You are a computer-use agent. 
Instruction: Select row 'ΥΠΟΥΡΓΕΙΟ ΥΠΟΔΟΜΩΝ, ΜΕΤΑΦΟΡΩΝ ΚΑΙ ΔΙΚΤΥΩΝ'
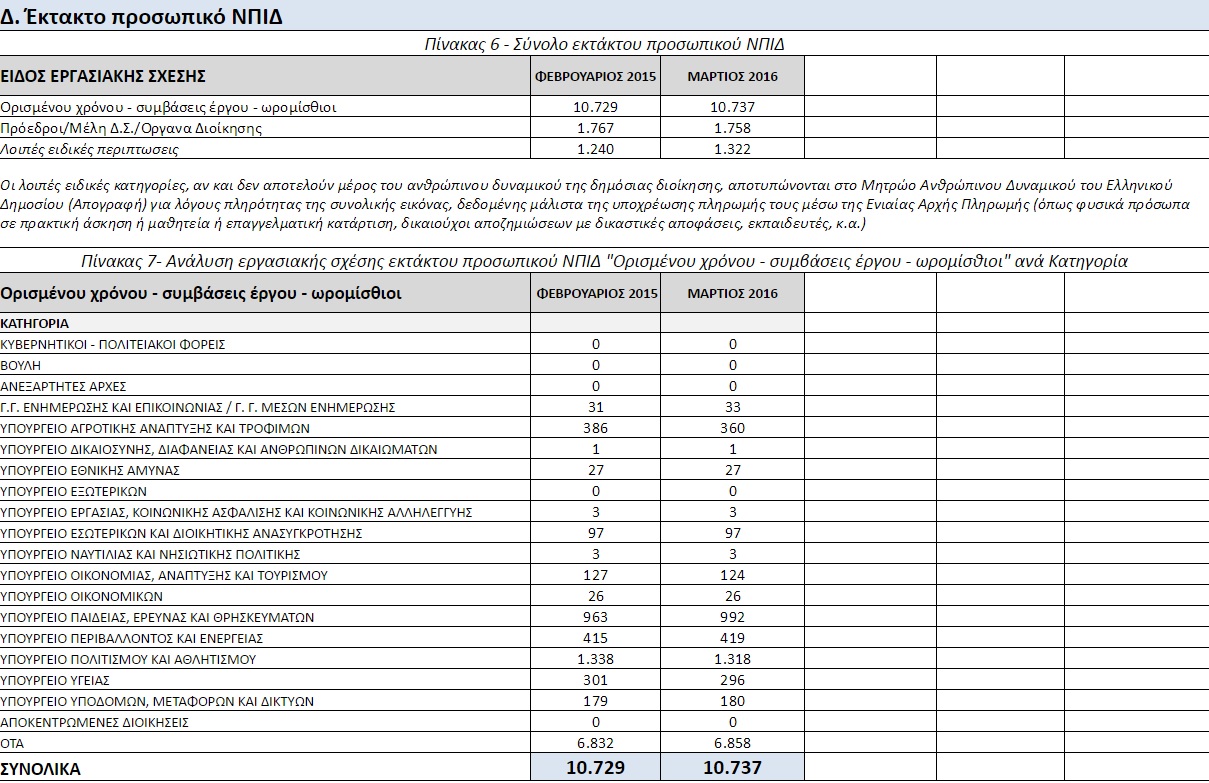click(157, 701)
